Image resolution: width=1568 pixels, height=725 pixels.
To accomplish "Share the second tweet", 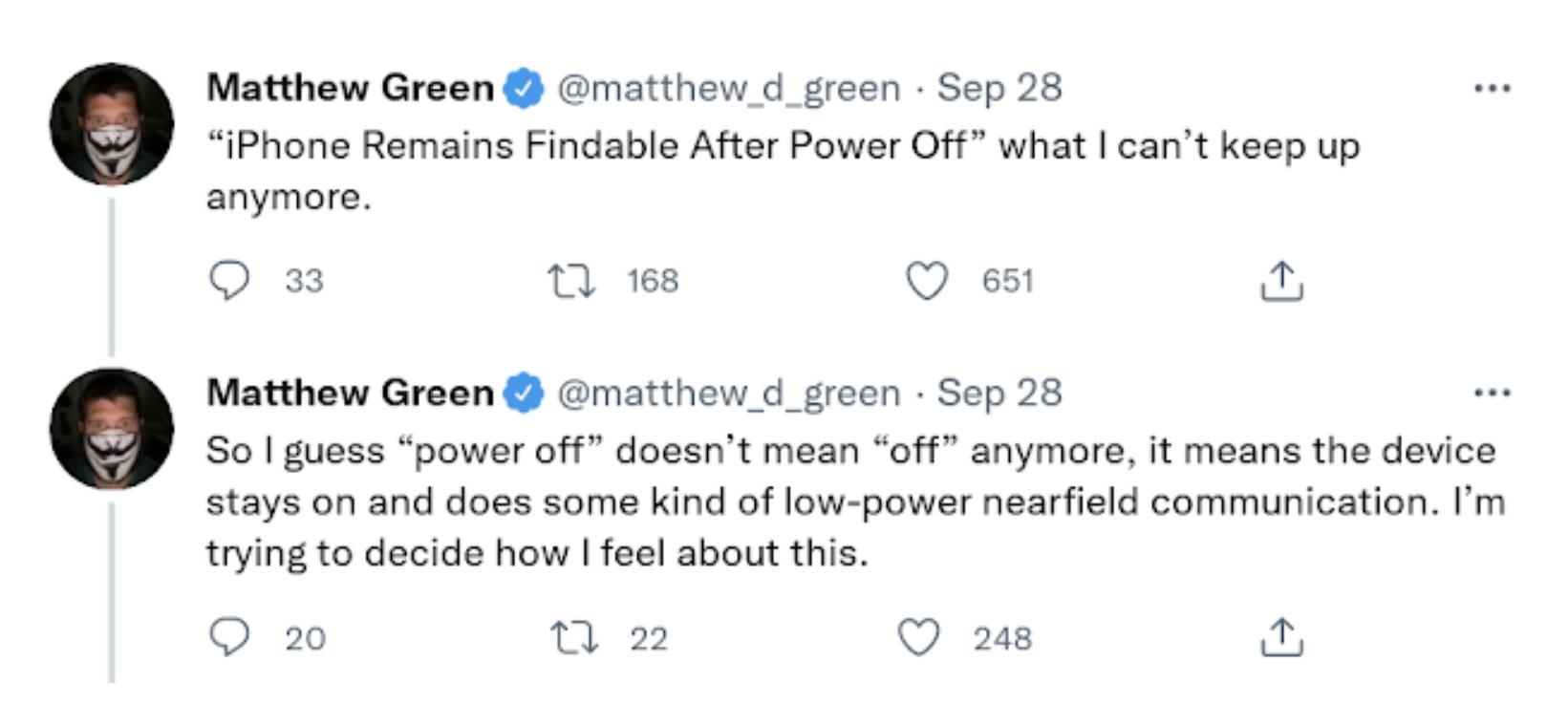I will click(1281, 637).
